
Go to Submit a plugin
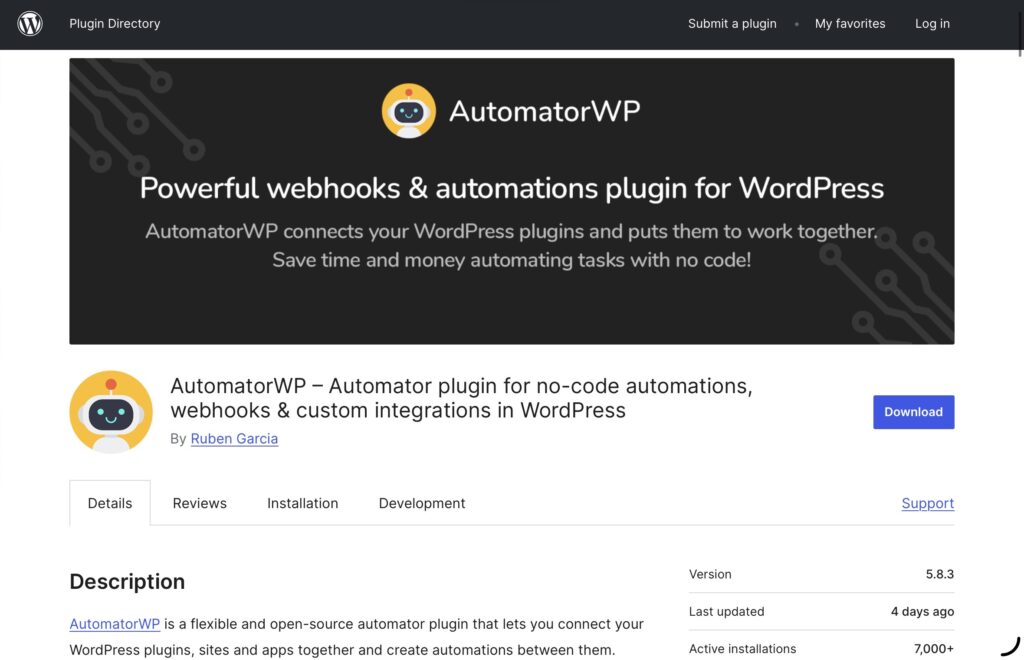[x=732, y=24]
